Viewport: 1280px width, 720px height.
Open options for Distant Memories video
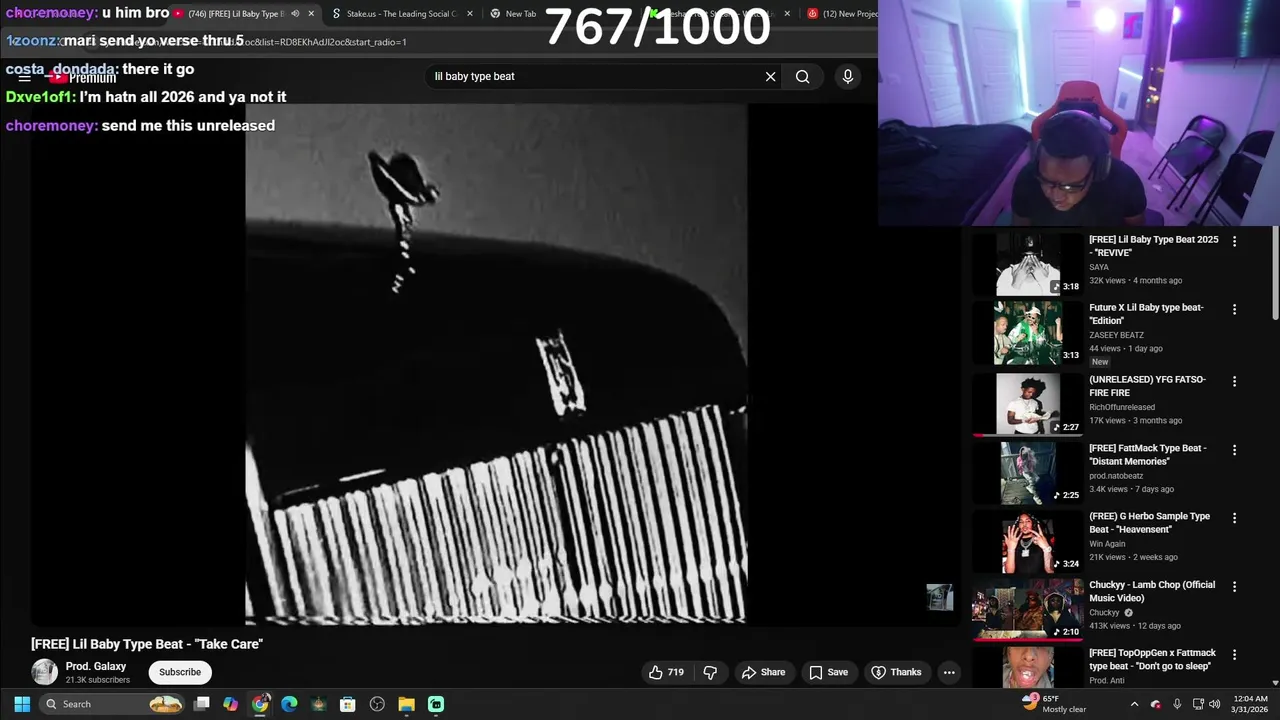click(1234, 450)
